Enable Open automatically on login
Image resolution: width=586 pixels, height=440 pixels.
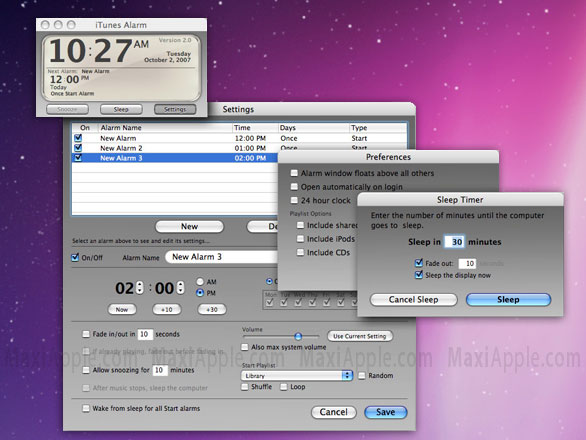coord(294,187)
